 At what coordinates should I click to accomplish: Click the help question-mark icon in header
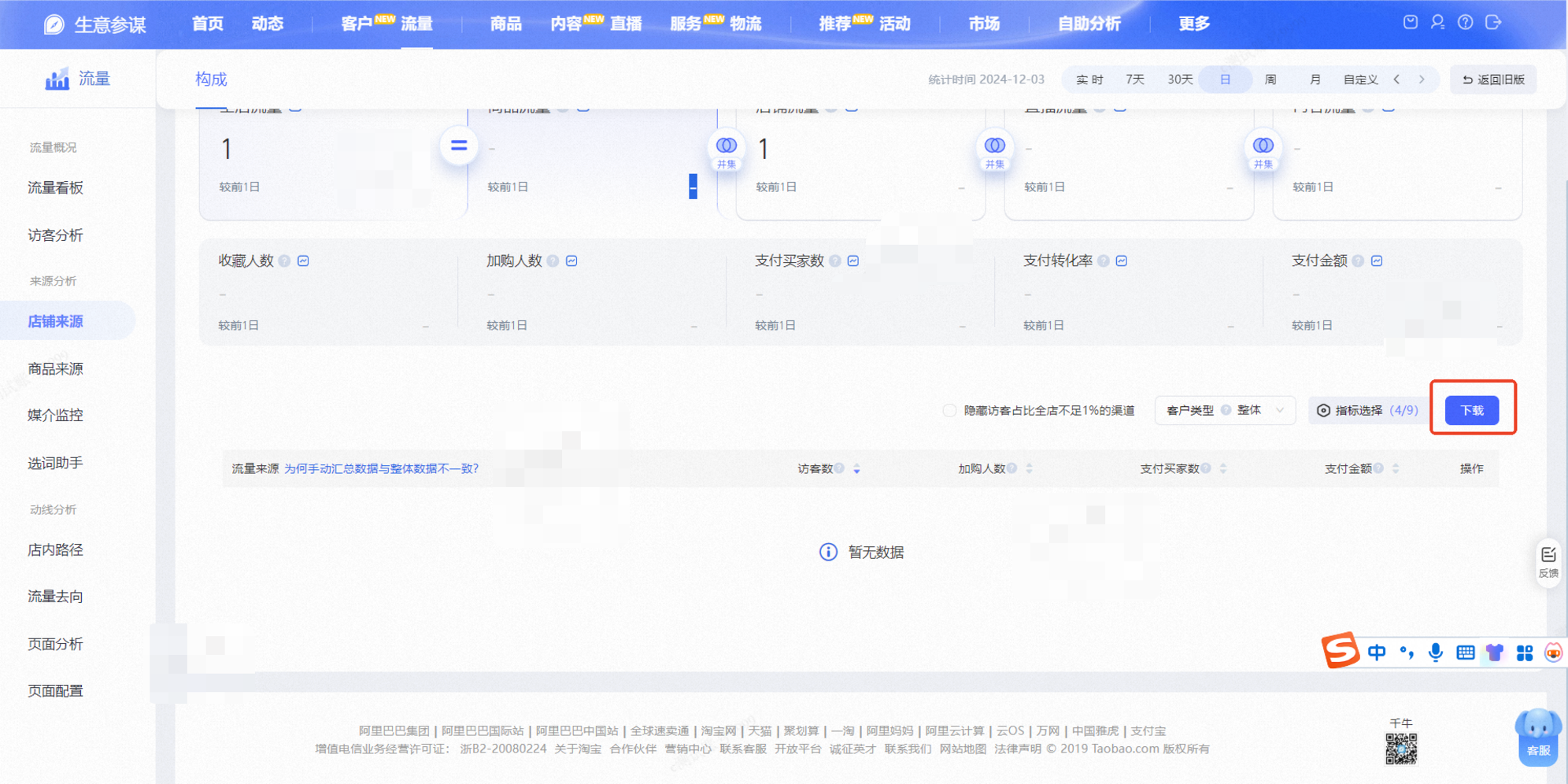(1465, 22)
